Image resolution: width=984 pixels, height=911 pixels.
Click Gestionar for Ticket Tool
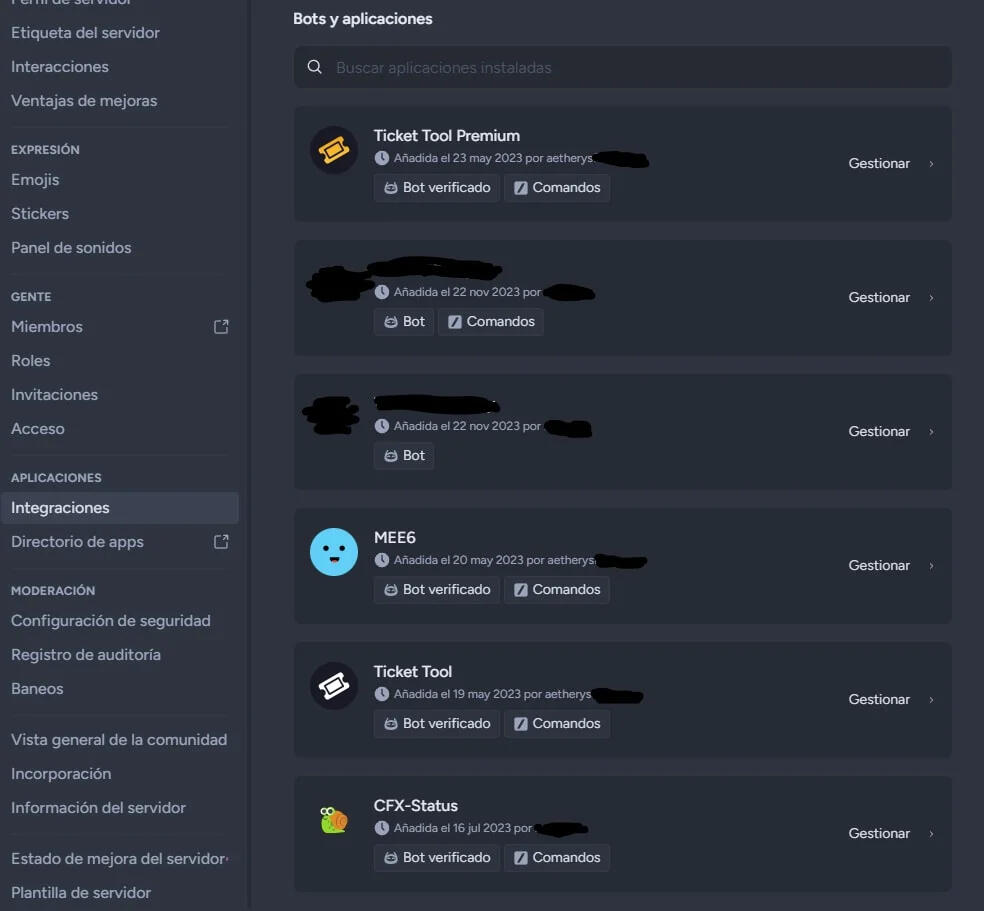[879, 700]
